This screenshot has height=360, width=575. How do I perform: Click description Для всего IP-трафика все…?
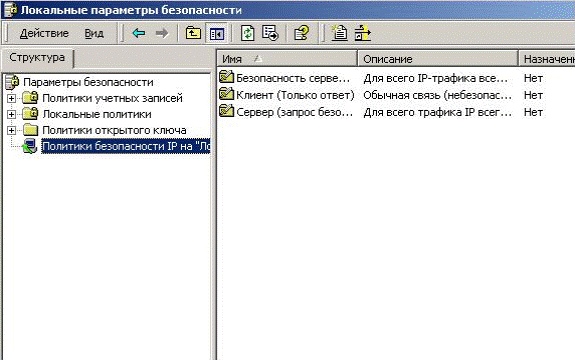(436, 78)
